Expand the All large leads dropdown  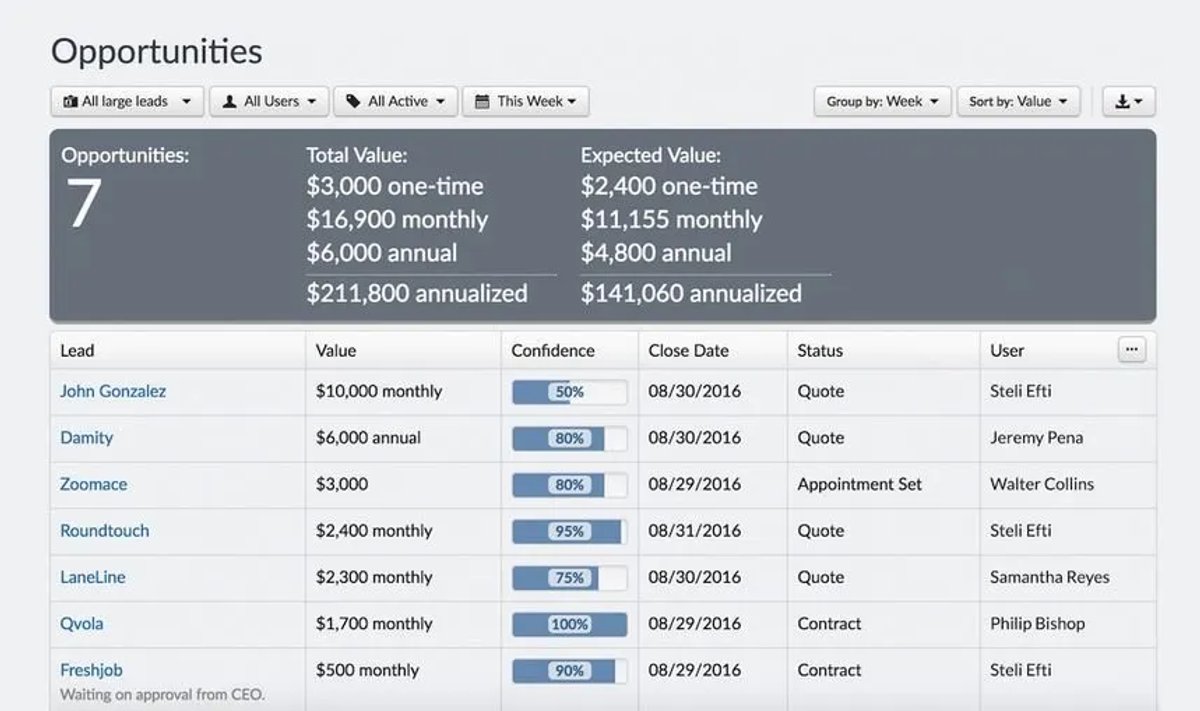(x=127, y=101)
